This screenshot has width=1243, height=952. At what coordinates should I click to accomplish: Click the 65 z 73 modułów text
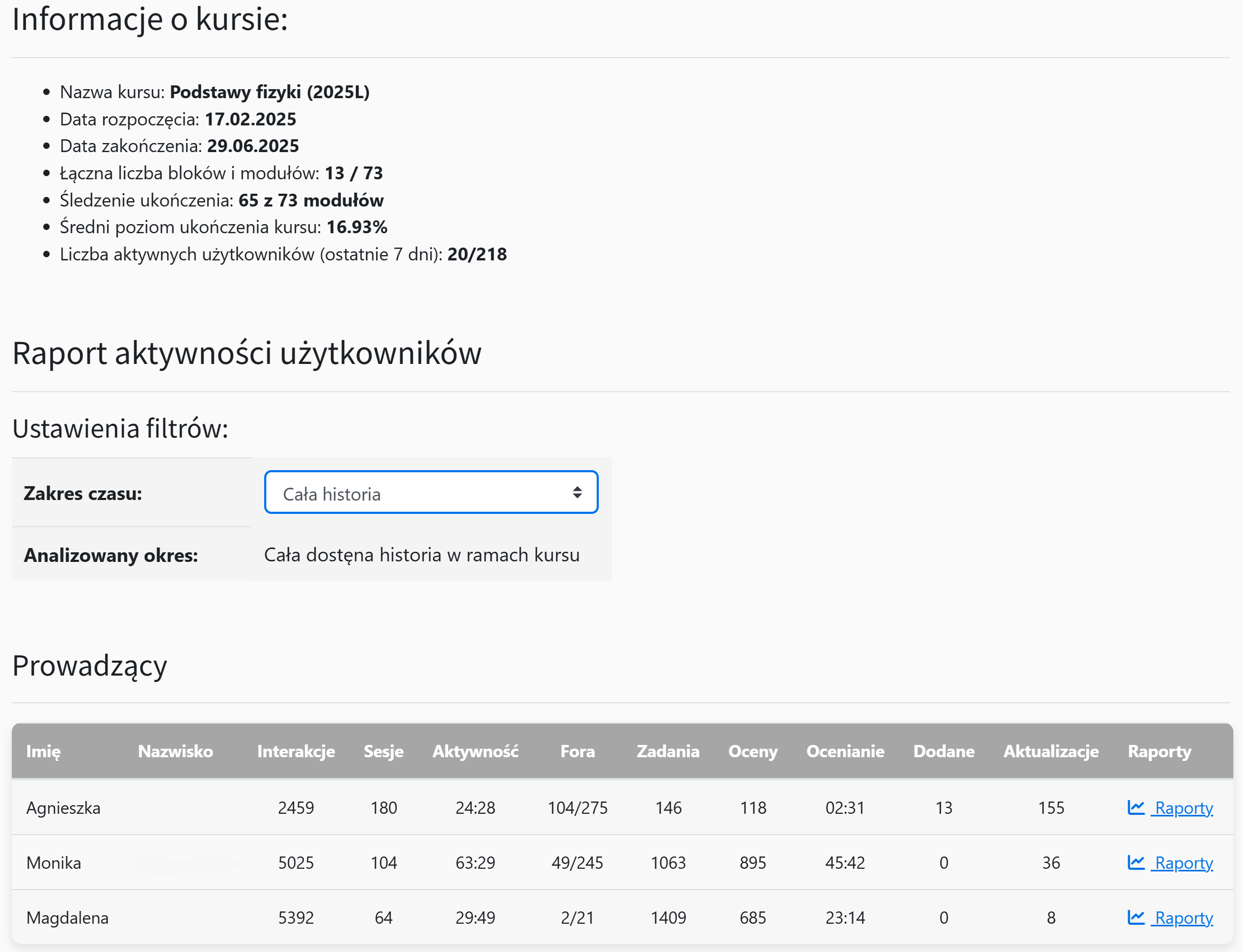tap(311, 200)
